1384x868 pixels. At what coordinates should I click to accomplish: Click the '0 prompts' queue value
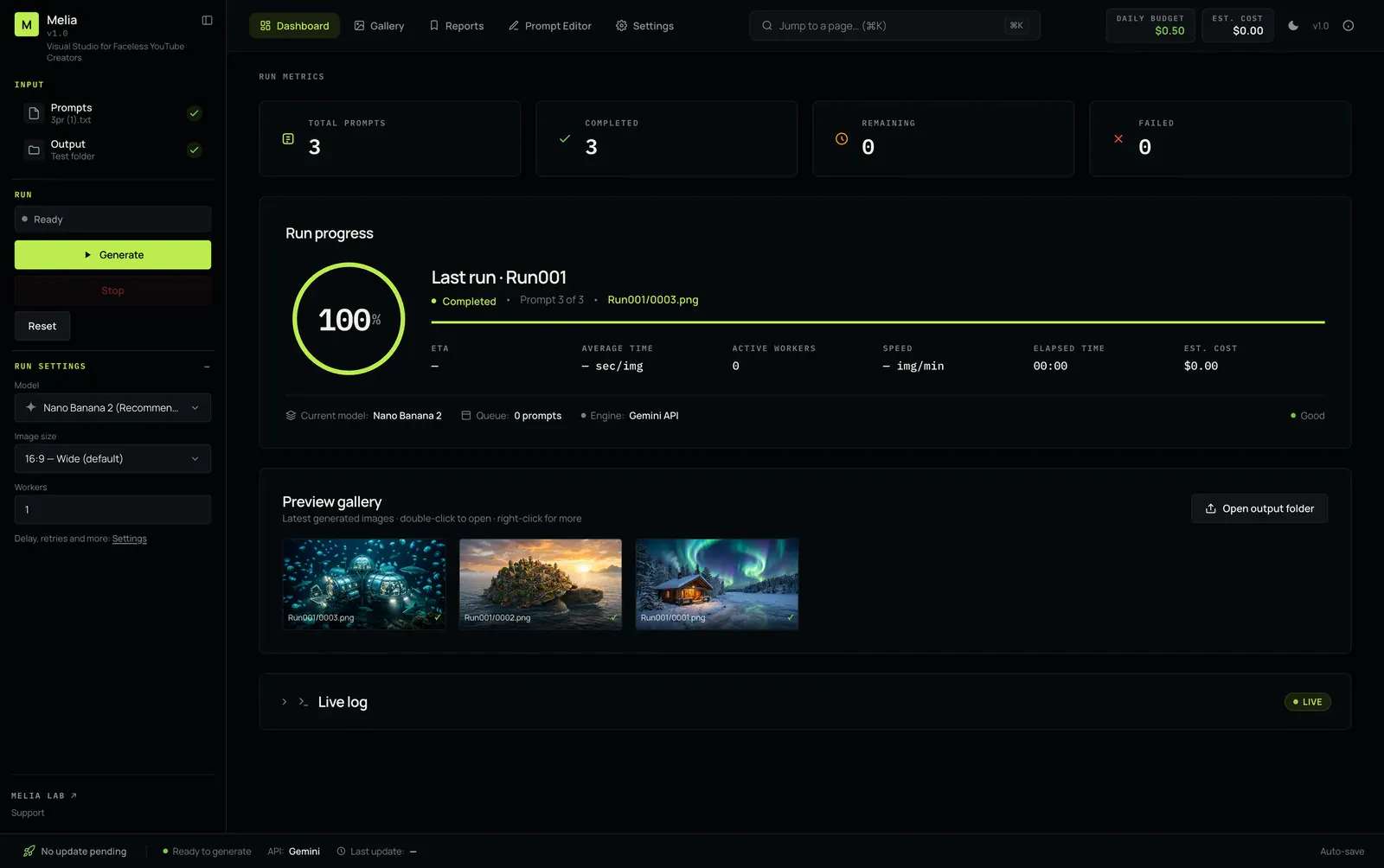click(x=537, y=416)
